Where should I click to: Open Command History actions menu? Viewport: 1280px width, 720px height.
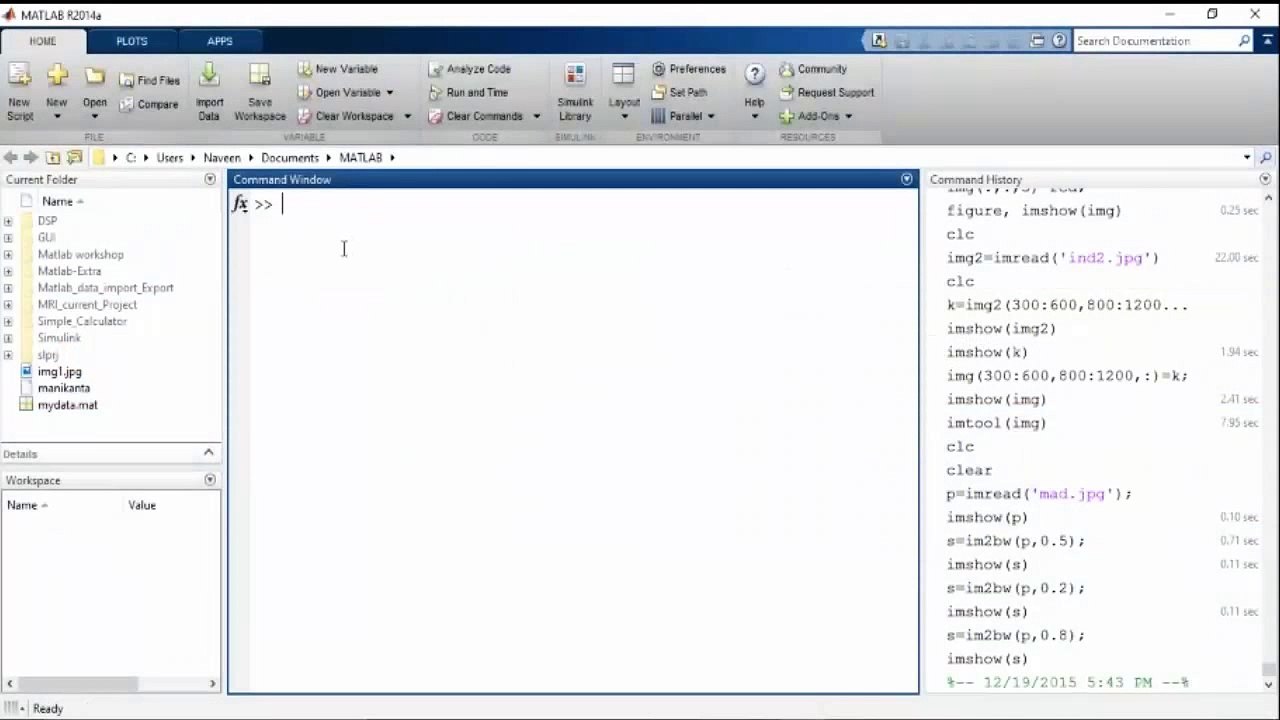pos(1266,179)
